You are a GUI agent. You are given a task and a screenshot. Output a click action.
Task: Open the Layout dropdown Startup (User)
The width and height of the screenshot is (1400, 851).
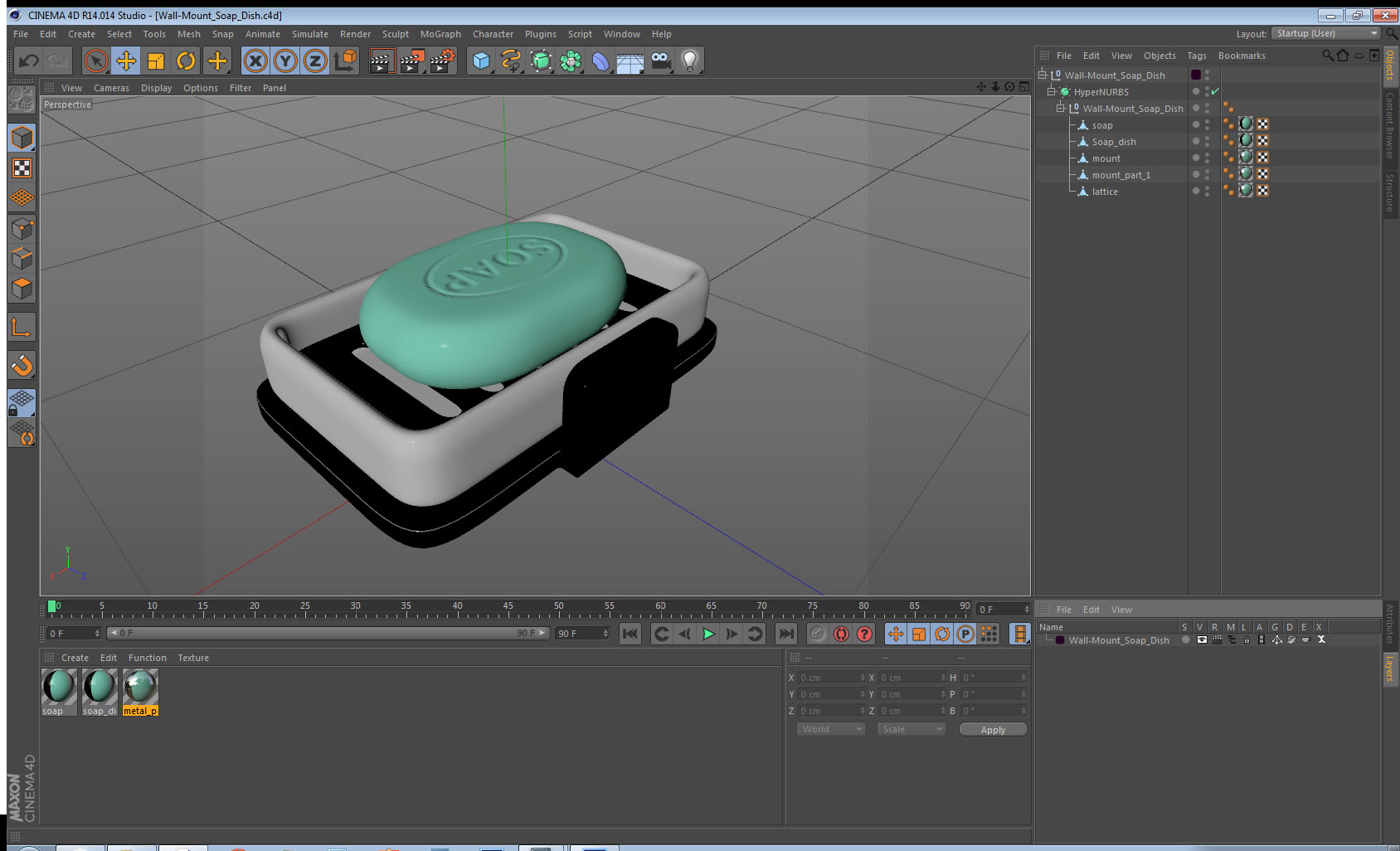(1327, 33)
